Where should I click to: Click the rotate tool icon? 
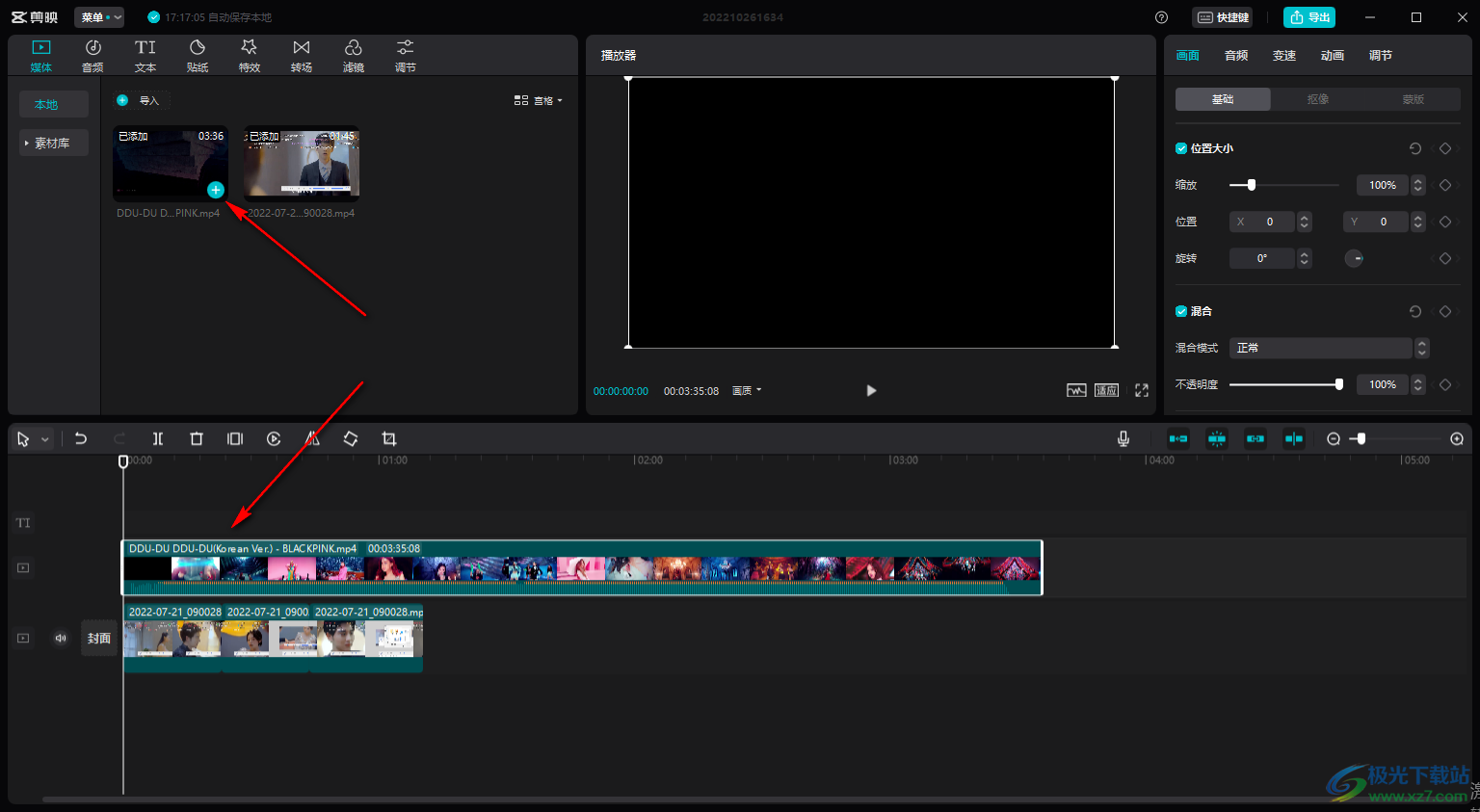click(351, 438)
